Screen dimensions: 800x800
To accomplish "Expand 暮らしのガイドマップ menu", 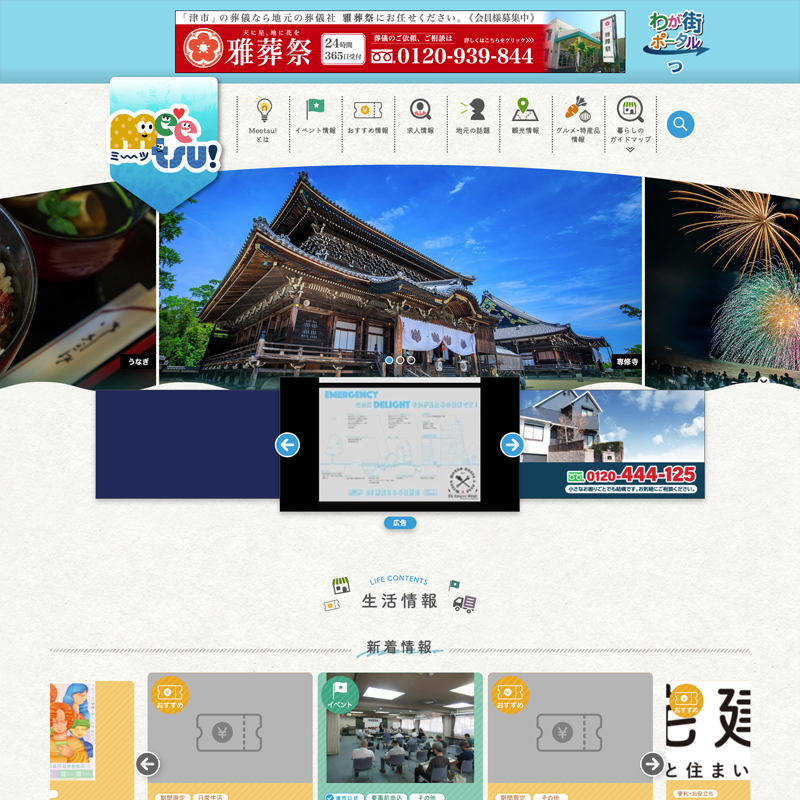I will 630,124.
